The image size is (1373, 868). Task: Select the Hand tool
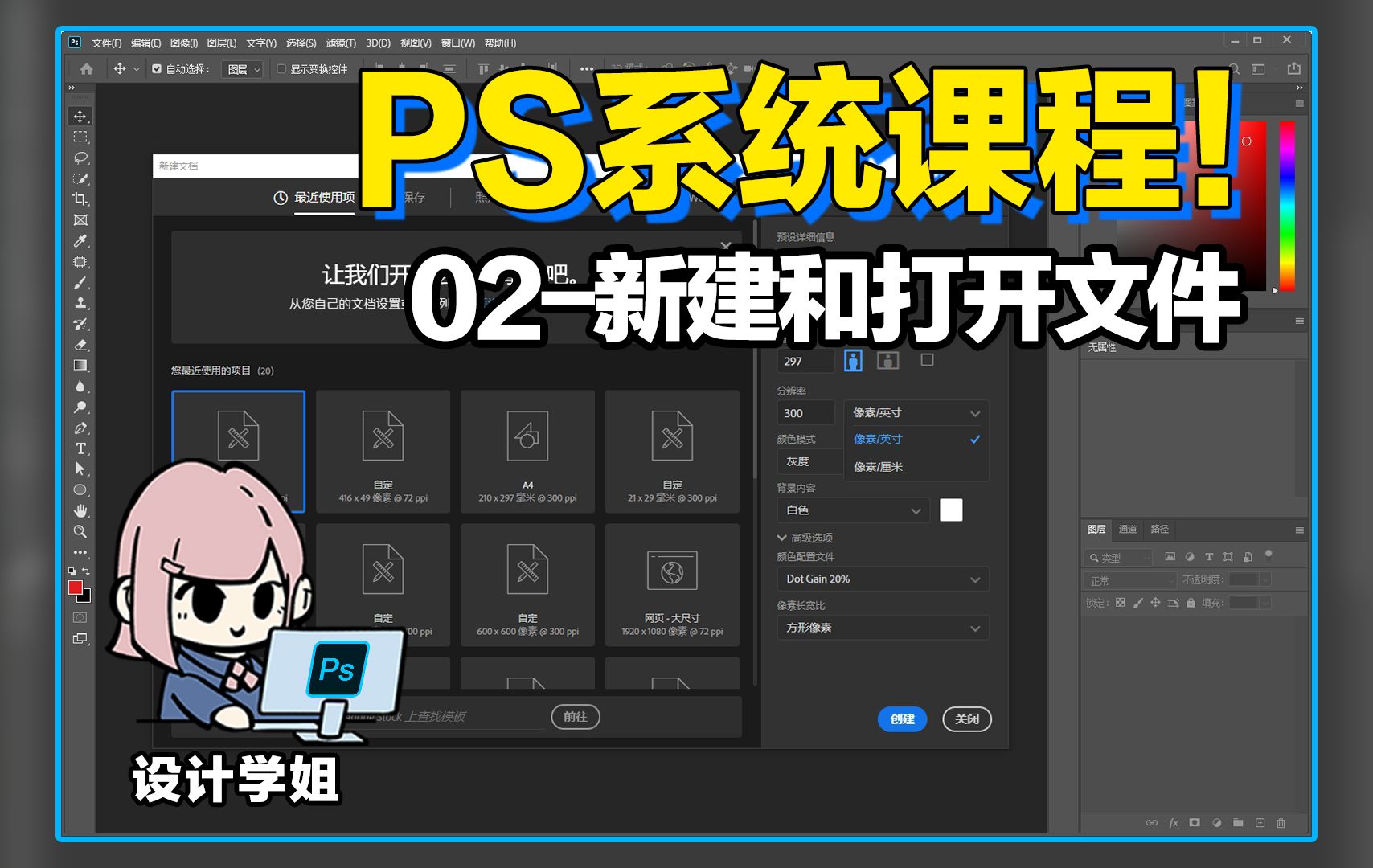[x=80, y=510]
